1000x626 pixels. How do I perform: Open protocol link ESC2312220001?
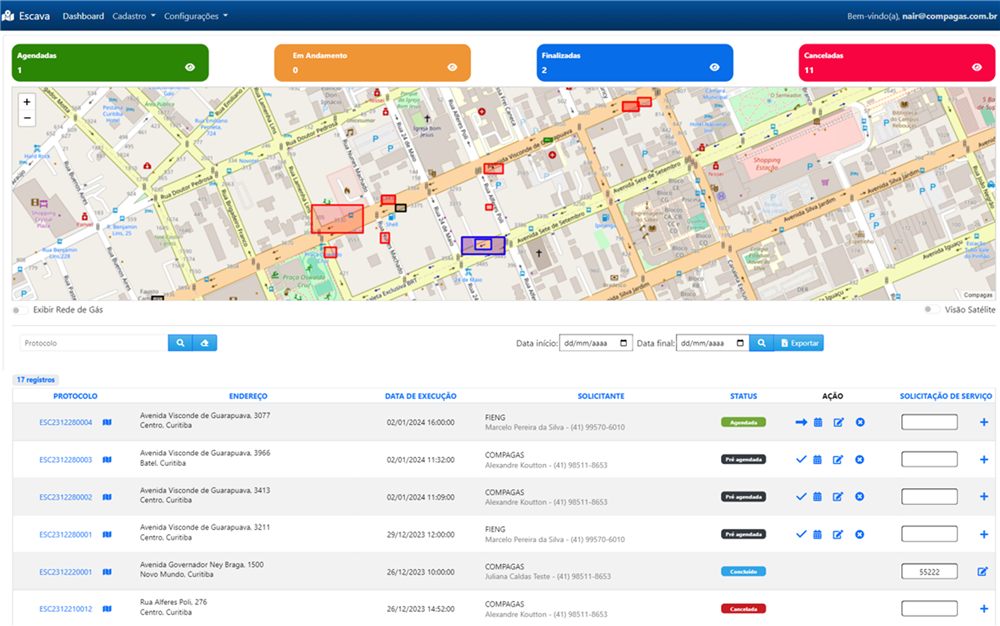(66, 572)
